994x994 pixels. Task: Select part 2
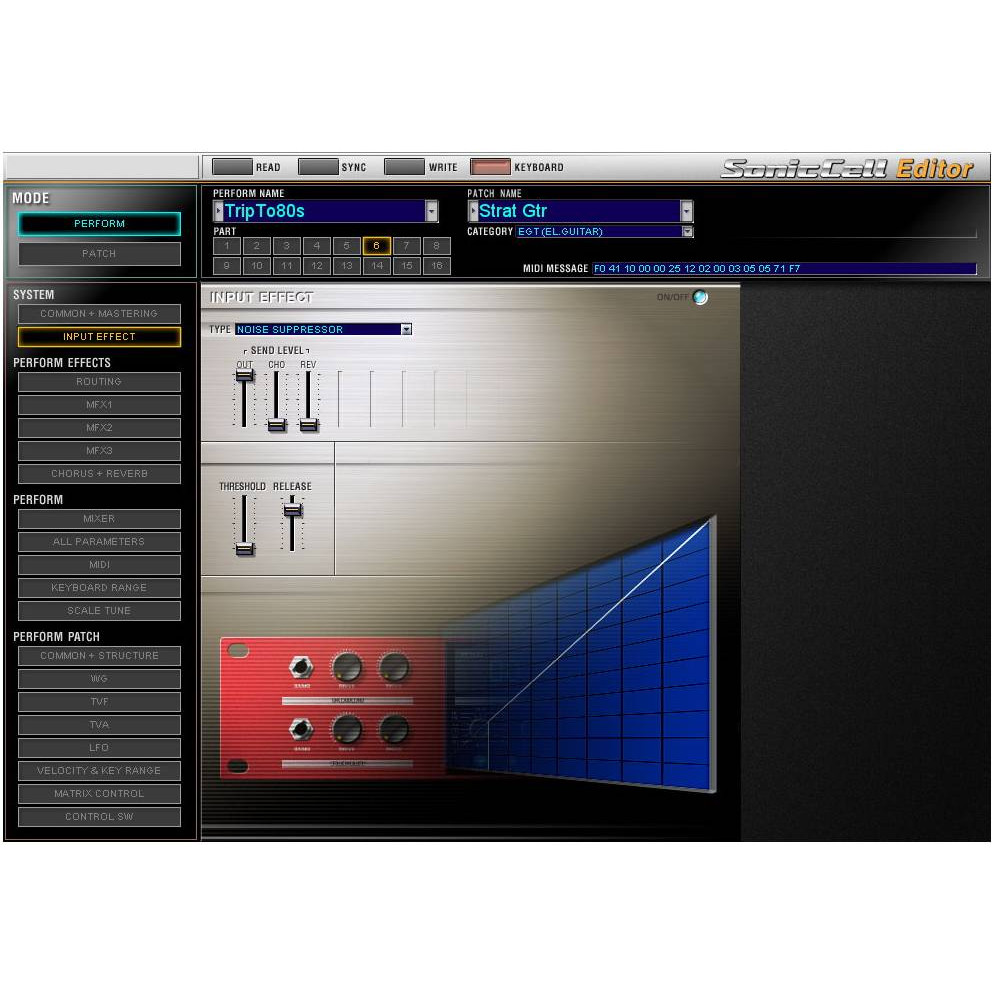click(257, 246)
